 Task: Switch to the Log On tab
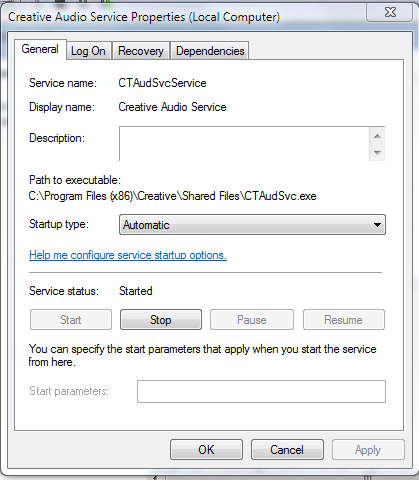coord(88,51)
